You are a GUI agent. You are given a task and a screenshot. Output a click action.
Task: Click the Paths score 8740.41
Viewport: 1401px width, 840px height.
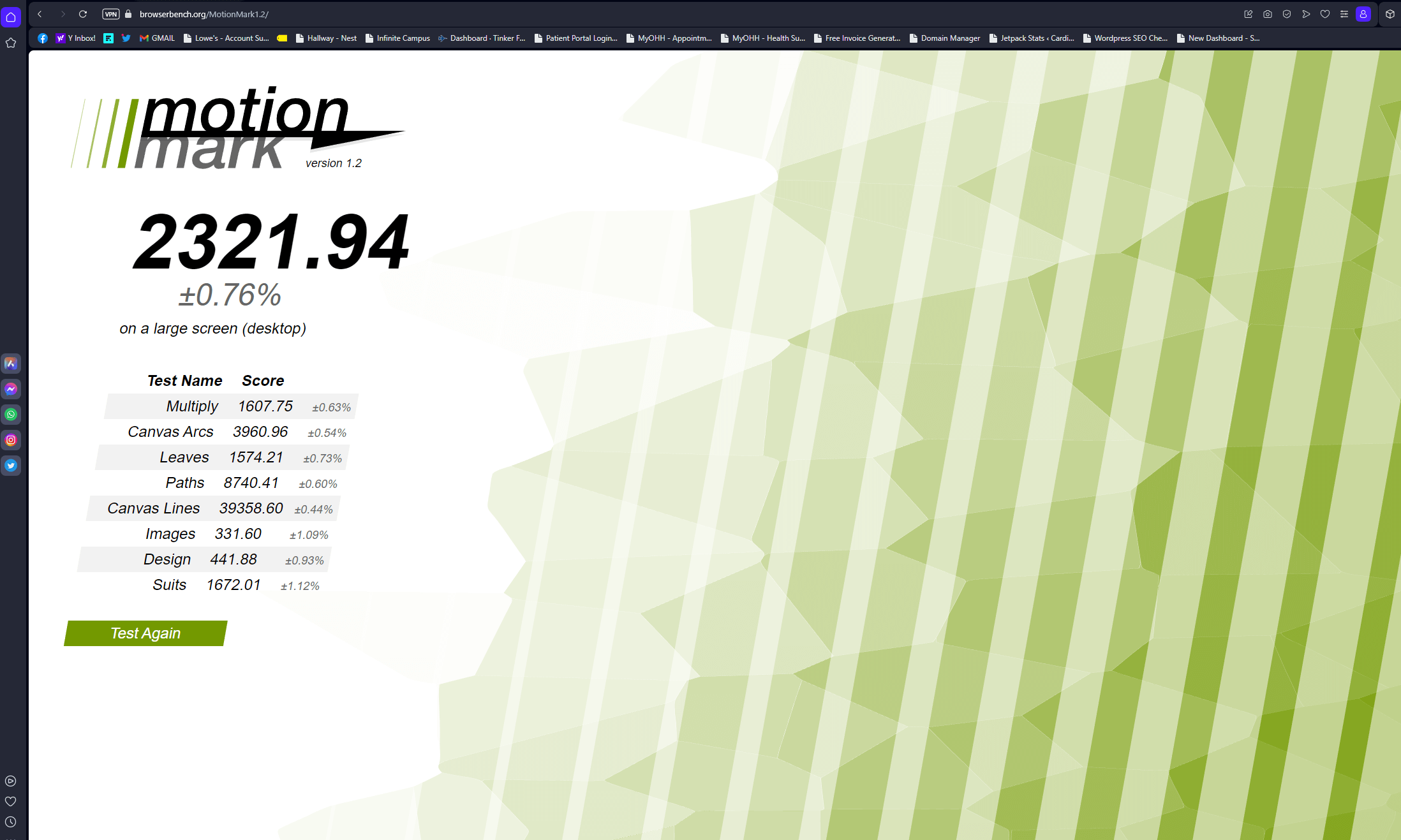(251, 483)
